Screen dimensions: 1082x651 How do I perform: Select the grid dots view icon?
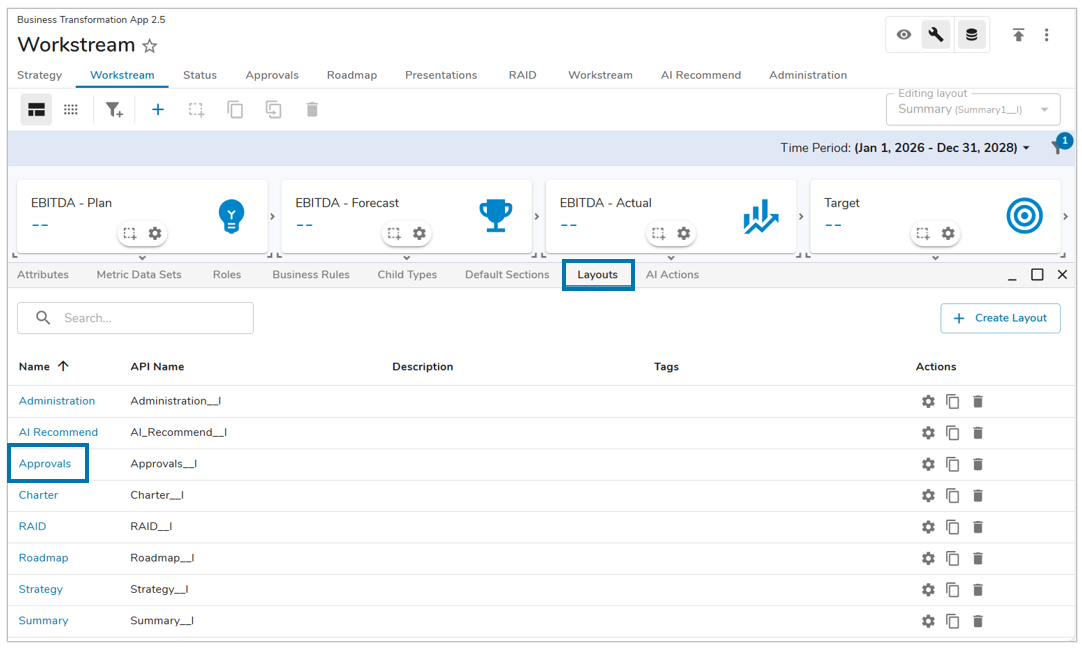coord(71,110)
